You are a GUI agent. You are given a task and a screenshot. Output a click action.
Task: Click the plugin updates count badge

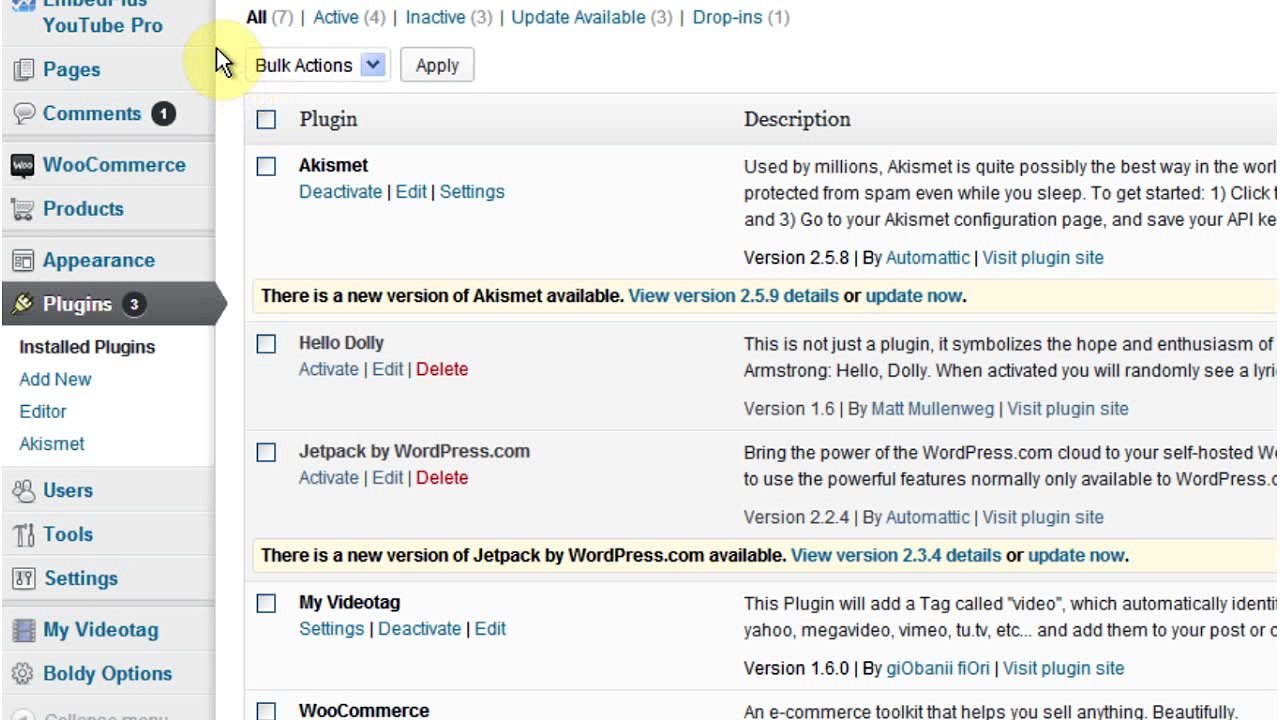click(x=134, y=305)
